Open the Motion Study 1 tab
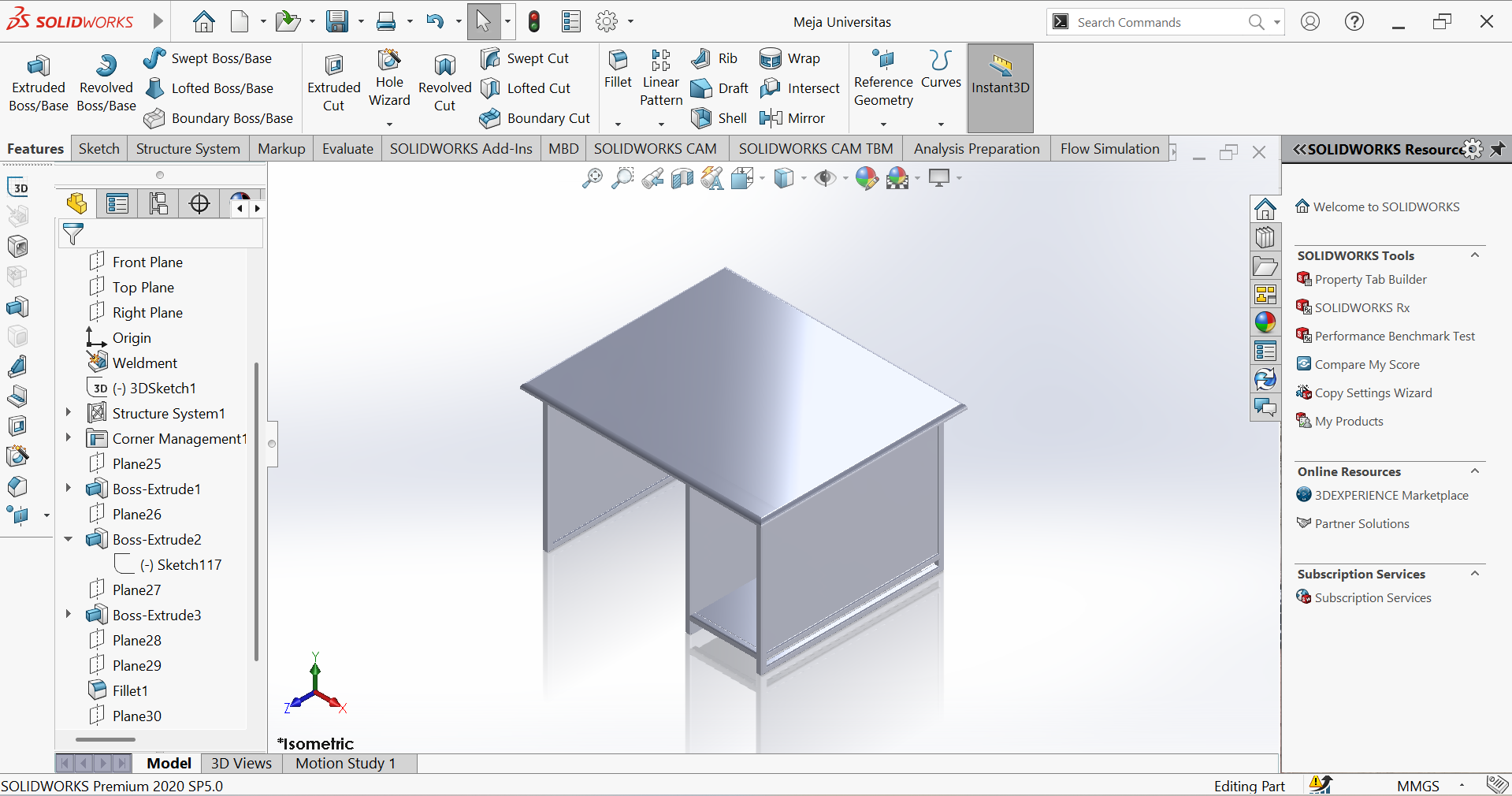Viewport: 1512px width, 796px height. point(345,763)
